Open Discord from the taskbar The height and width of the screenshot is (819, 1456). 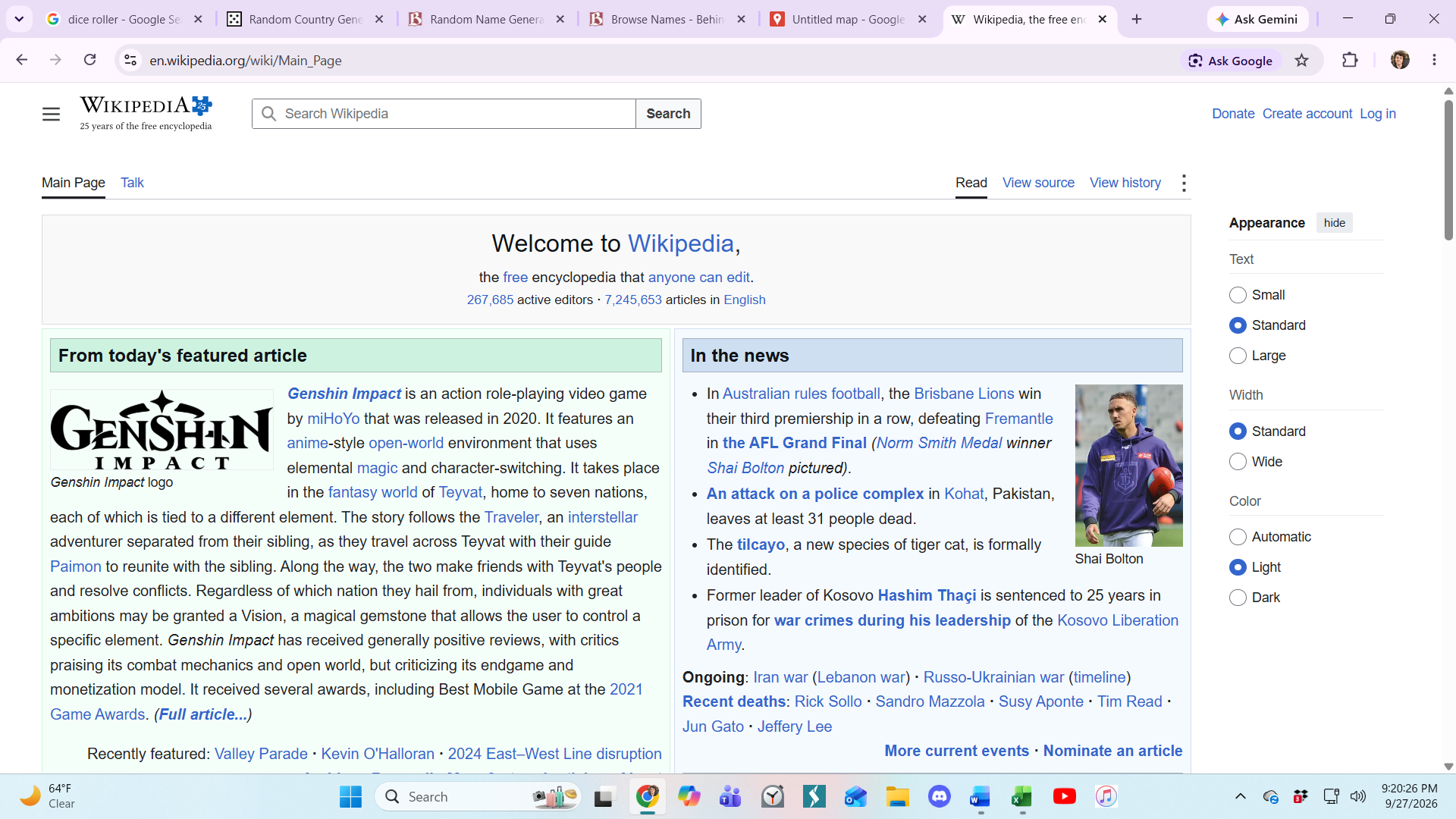point(939,796)
